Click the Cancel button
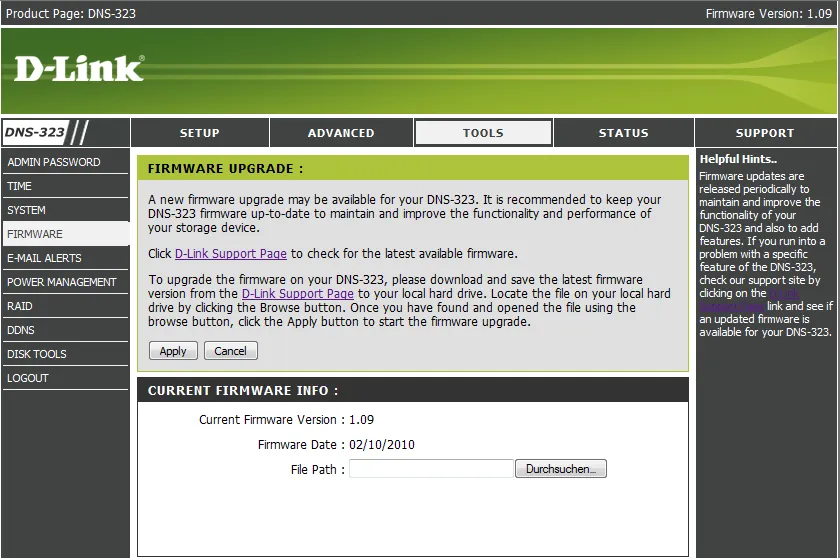Viewport: 840px width, 558px height. pos(230,351)
